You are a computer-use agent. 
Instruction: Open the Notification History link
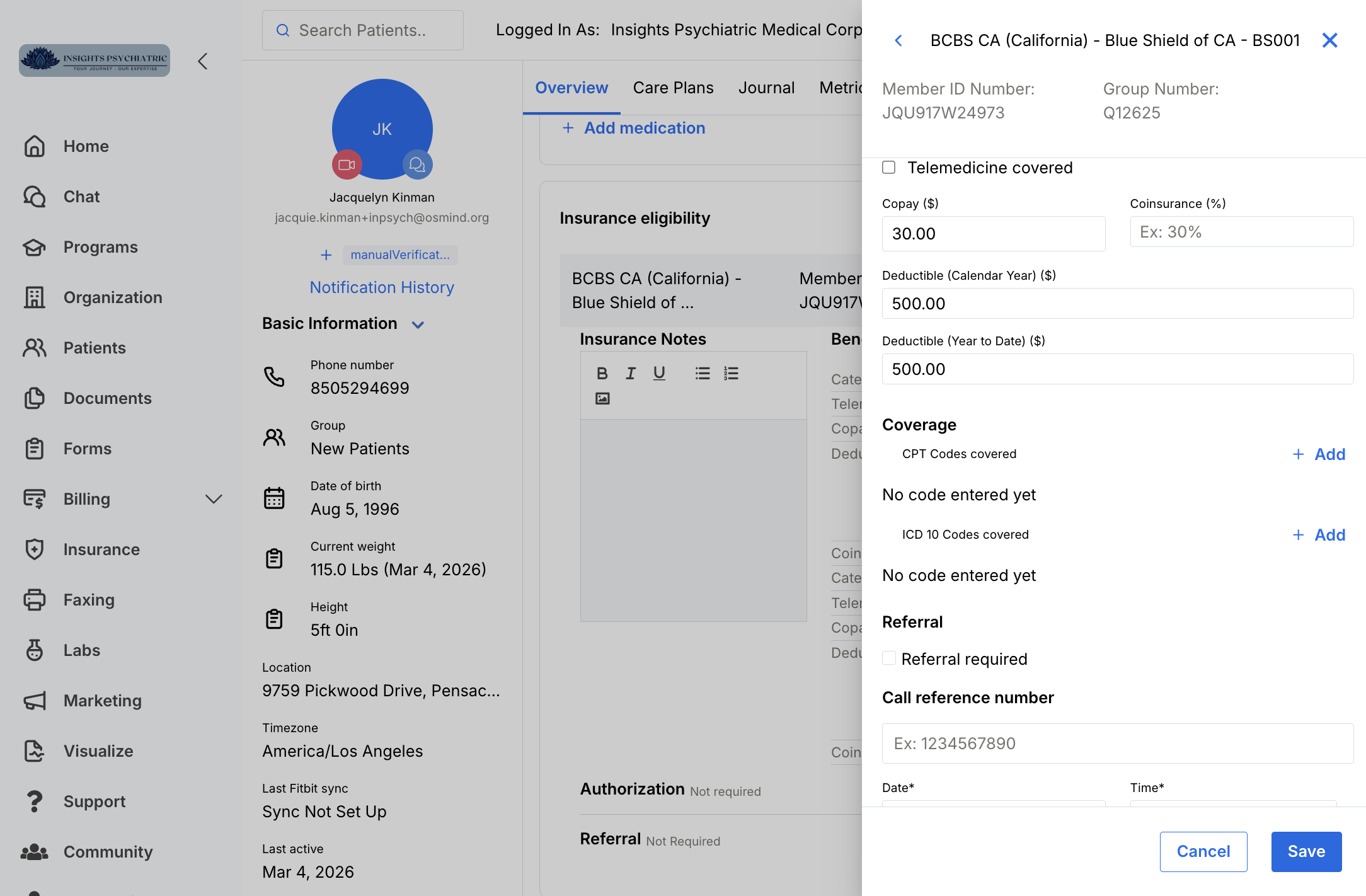382,287
